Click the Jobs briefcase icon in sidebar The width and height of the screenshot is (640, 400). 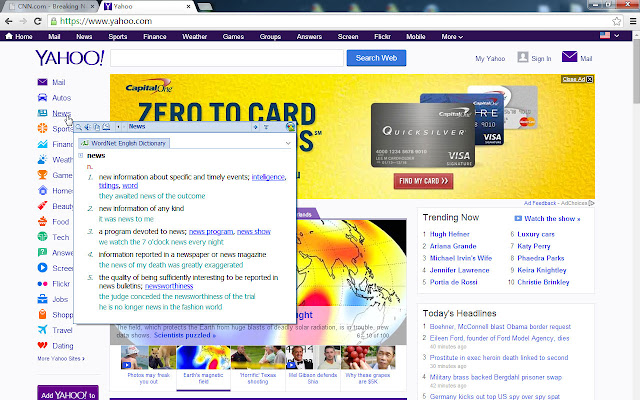[42, 299]
